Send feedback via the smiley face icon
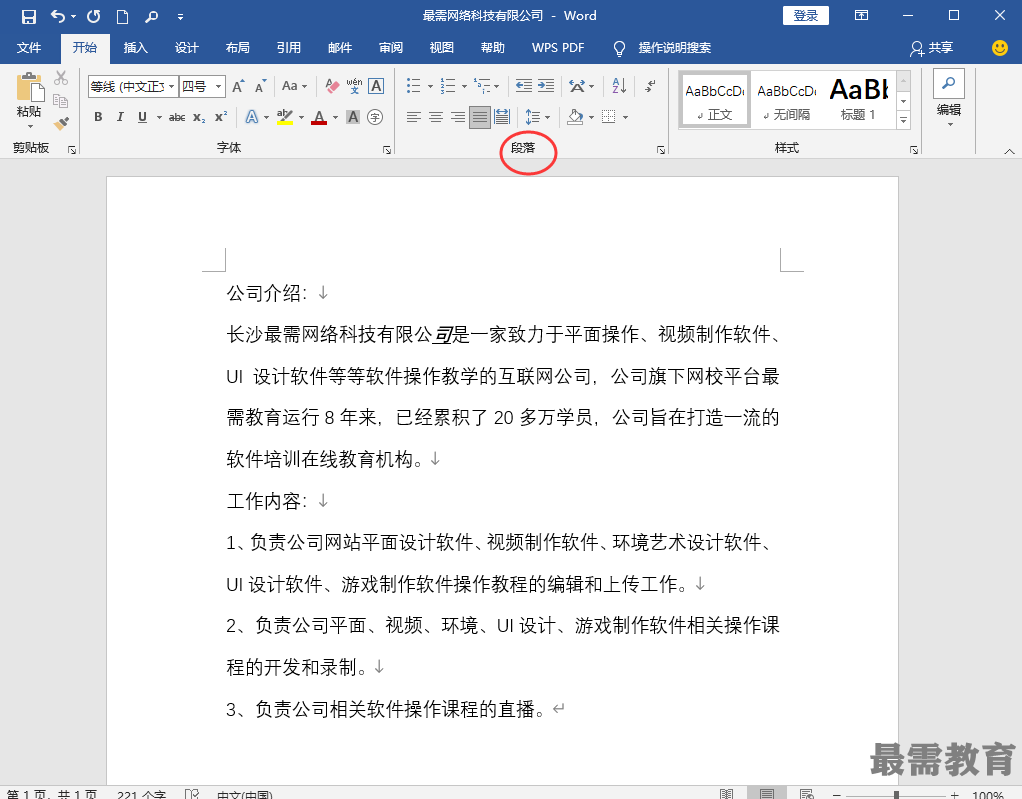The image size is (1022, 799). (x=999, y=48)
